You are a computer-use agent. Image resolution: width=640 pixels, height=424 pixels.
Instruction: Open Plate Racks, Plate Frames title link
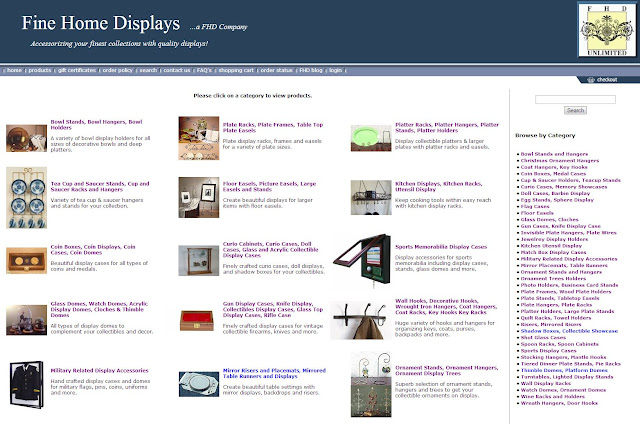tap(273, 127)
